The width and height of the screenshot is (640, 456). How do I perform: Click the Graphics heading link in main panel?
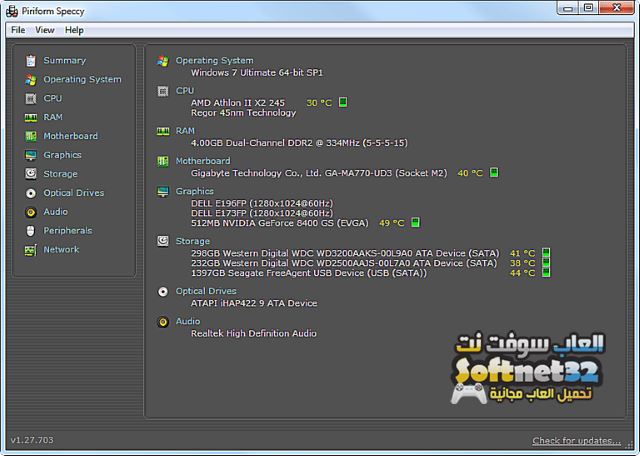[x=195, y=191]
